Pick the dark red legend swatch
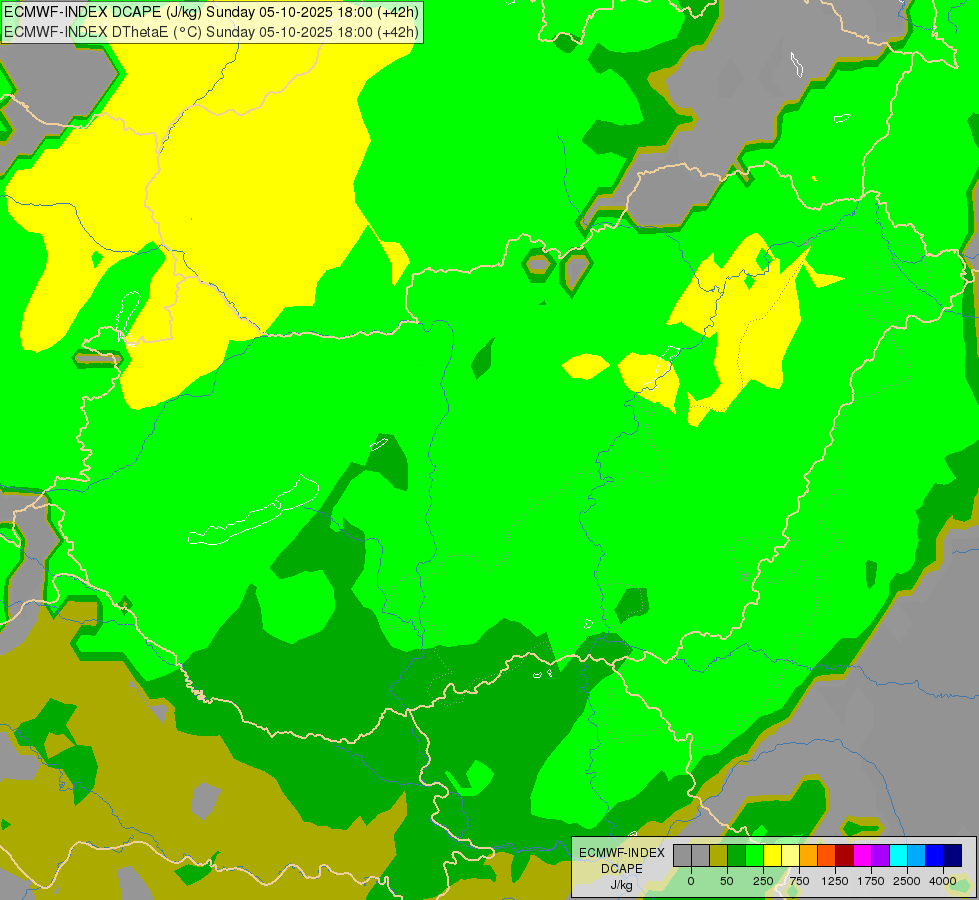Image resolution: width=979 pixels, height=900 pixels. tap(844, 855)
